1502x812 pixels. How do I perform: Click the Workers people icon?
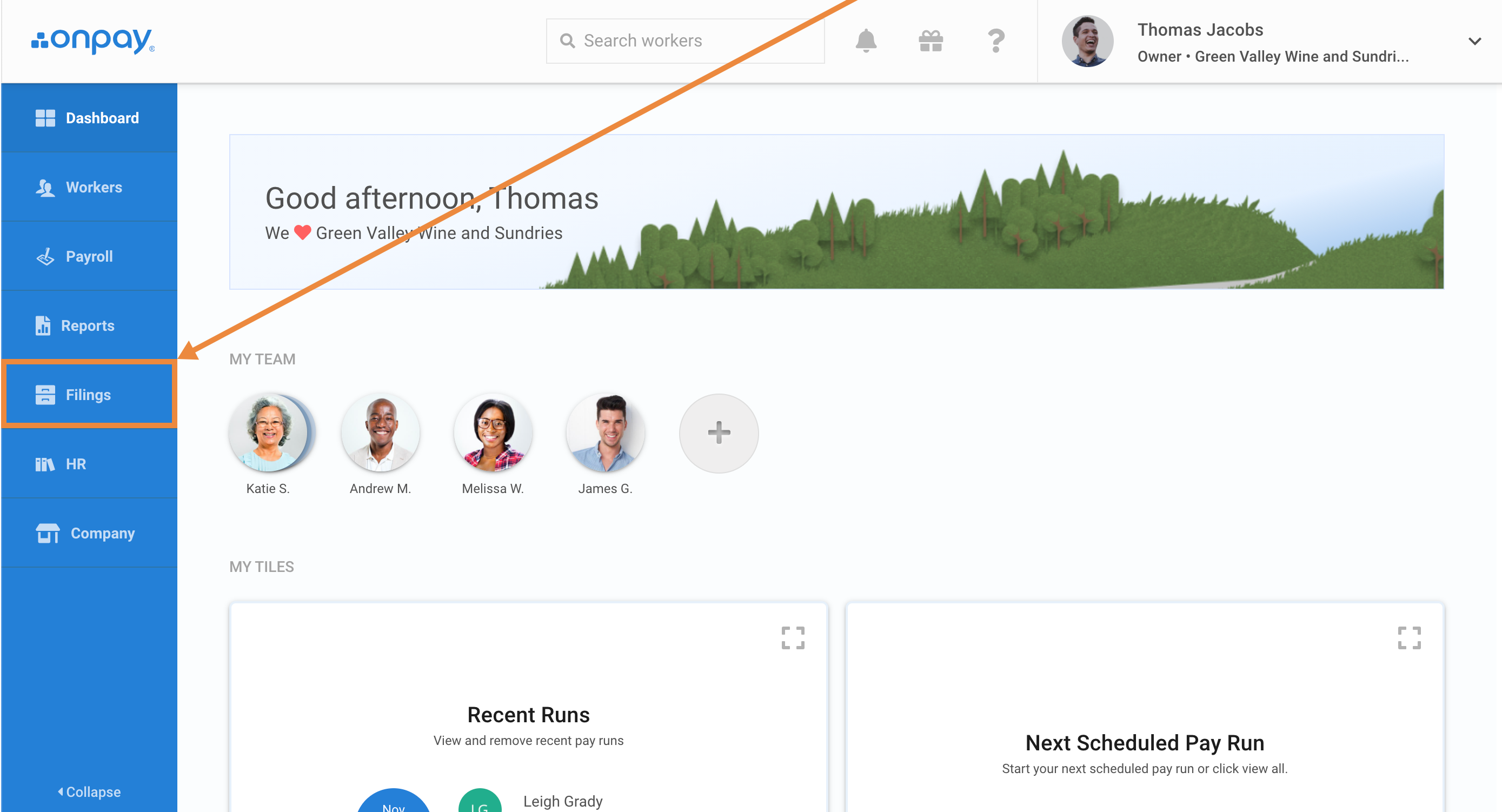tap(45, 188)
